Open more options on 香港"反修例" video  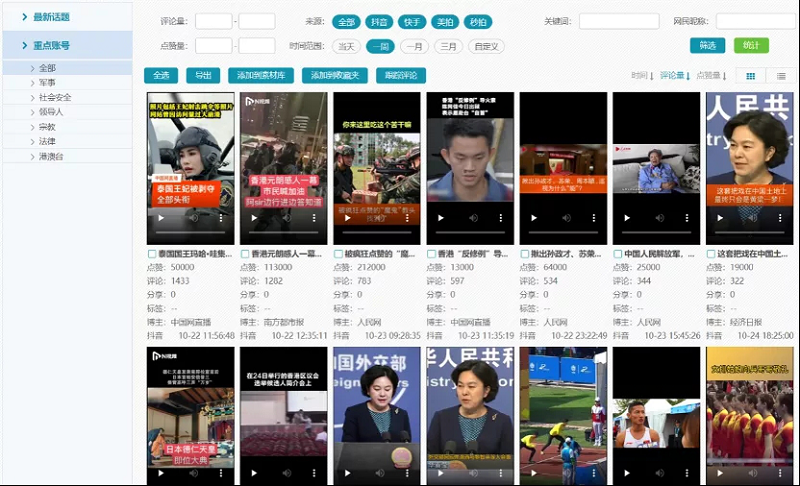[x=501, y=218]
